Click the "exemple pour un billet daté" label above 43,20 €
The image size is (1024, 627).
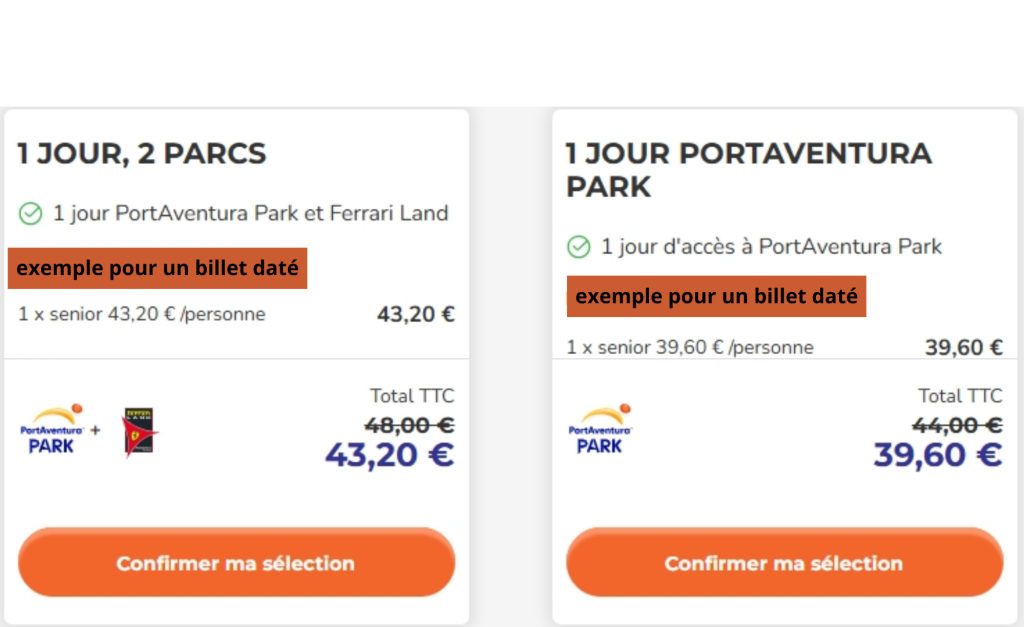click(x=158, y=268)
